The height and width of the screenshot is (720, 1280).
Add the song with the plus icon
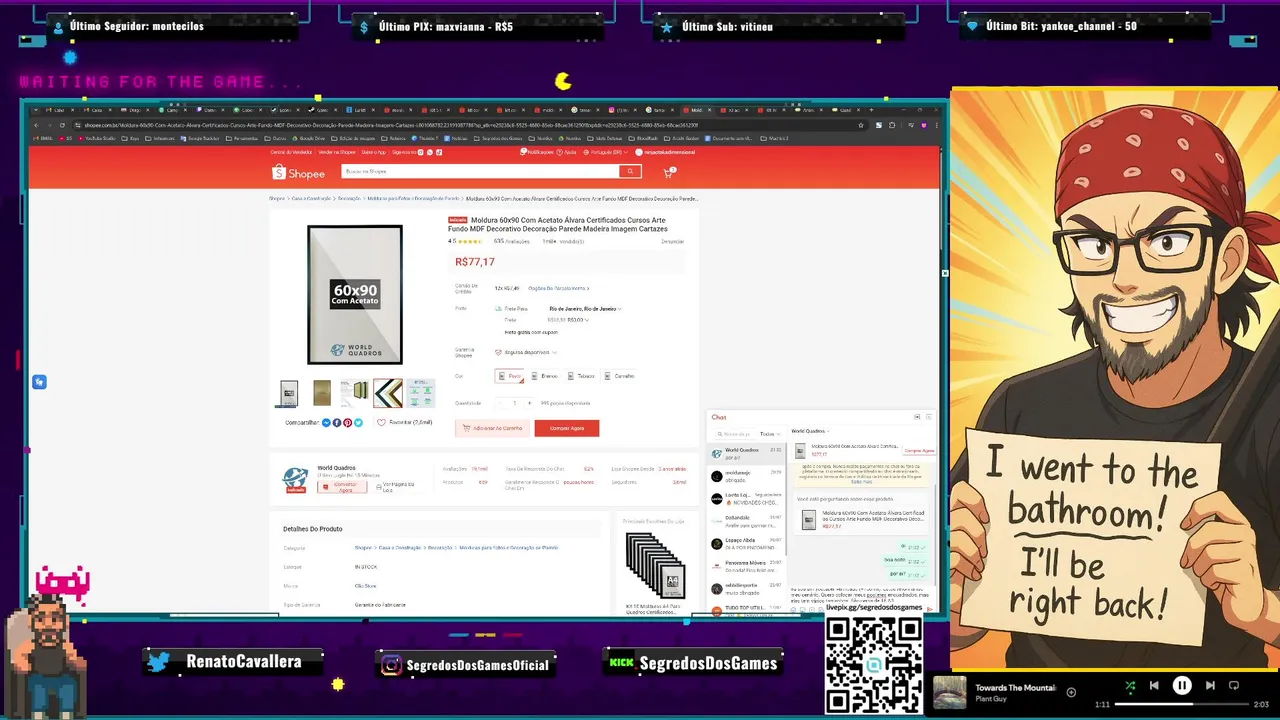tap(1071, 692)
